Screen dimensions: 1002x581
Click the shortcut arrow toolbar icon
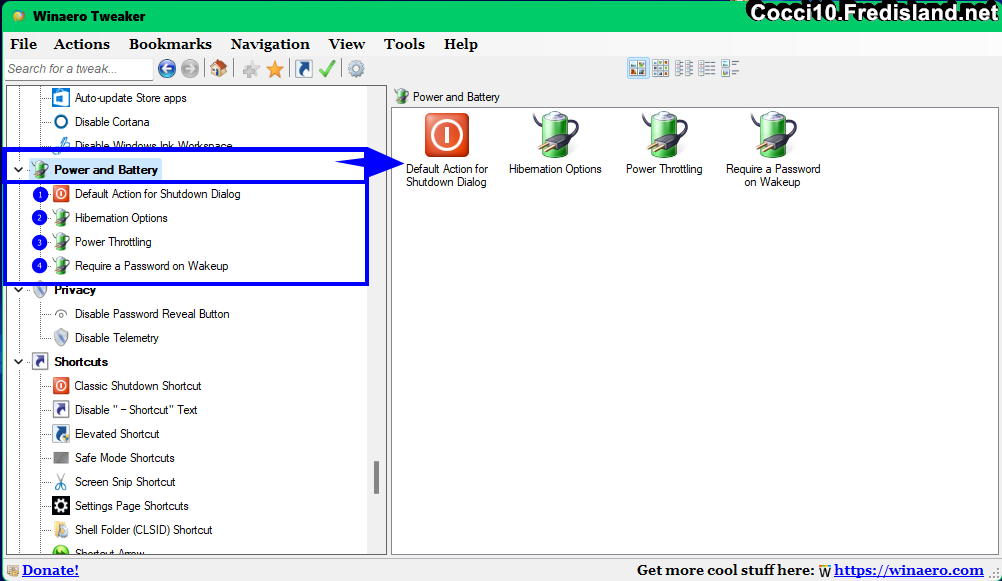304,68
